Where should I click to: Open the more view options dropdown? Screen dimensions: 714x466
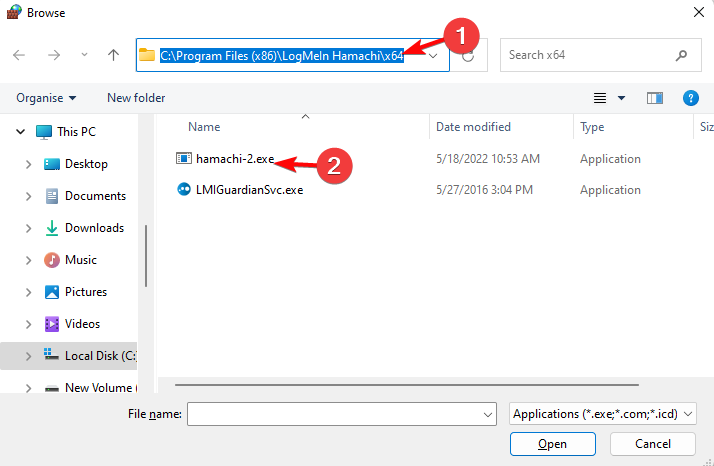621,98
